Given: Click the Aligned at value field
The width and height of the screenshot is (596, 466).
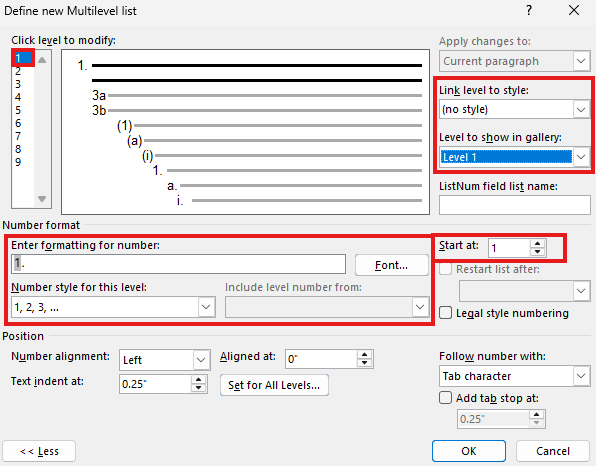Looking at the screenshot, I should pyautogui.click(x=321, y=359).
